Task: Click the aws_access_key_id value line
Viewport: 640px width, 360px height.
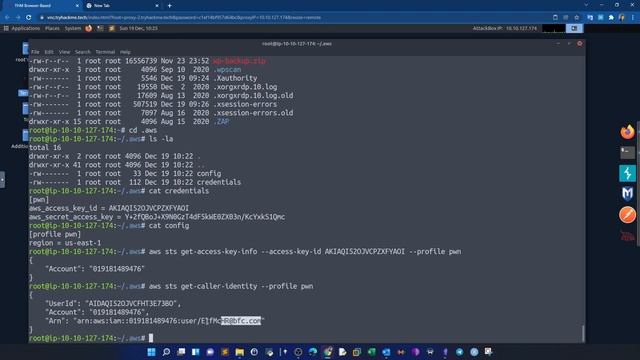Action: [109, 208]
